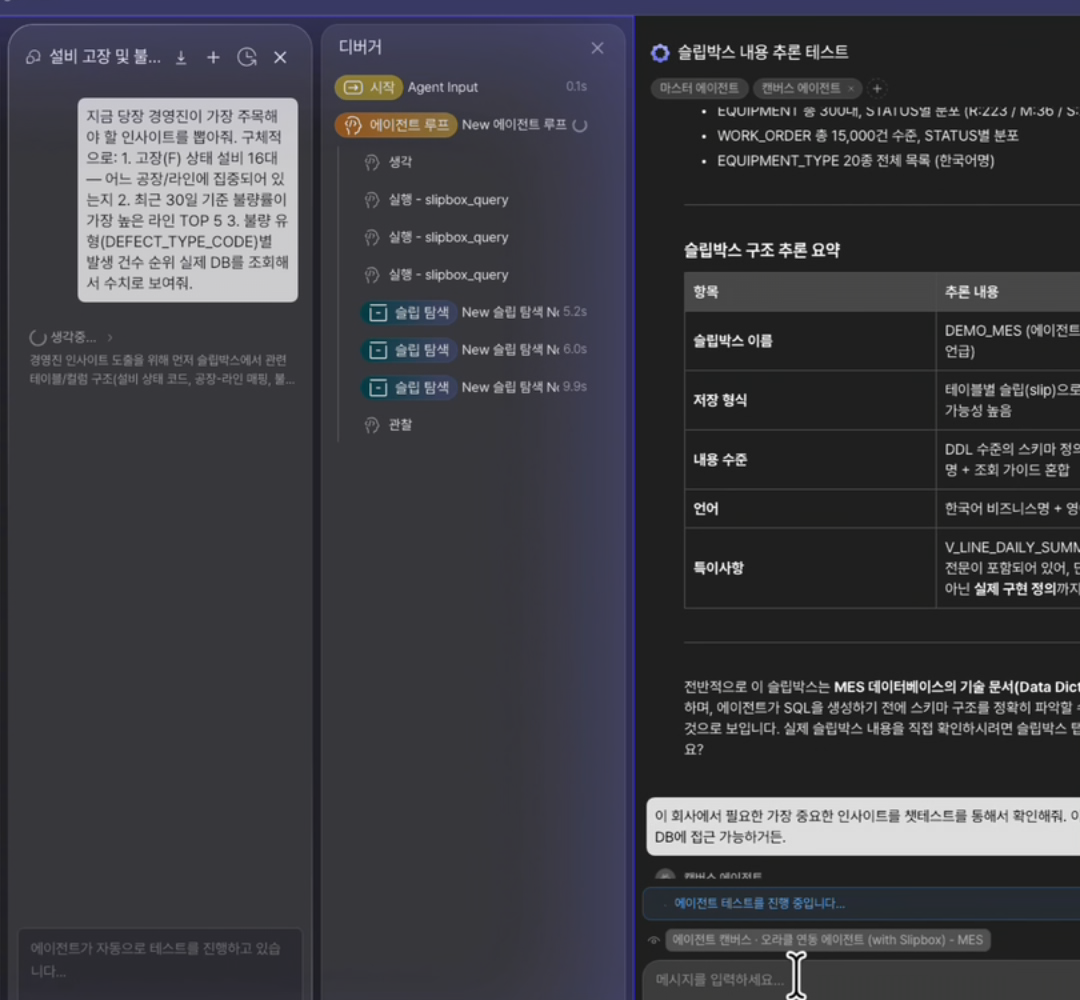Click the 슬립박스 이름 table cell

pos(810,341)
